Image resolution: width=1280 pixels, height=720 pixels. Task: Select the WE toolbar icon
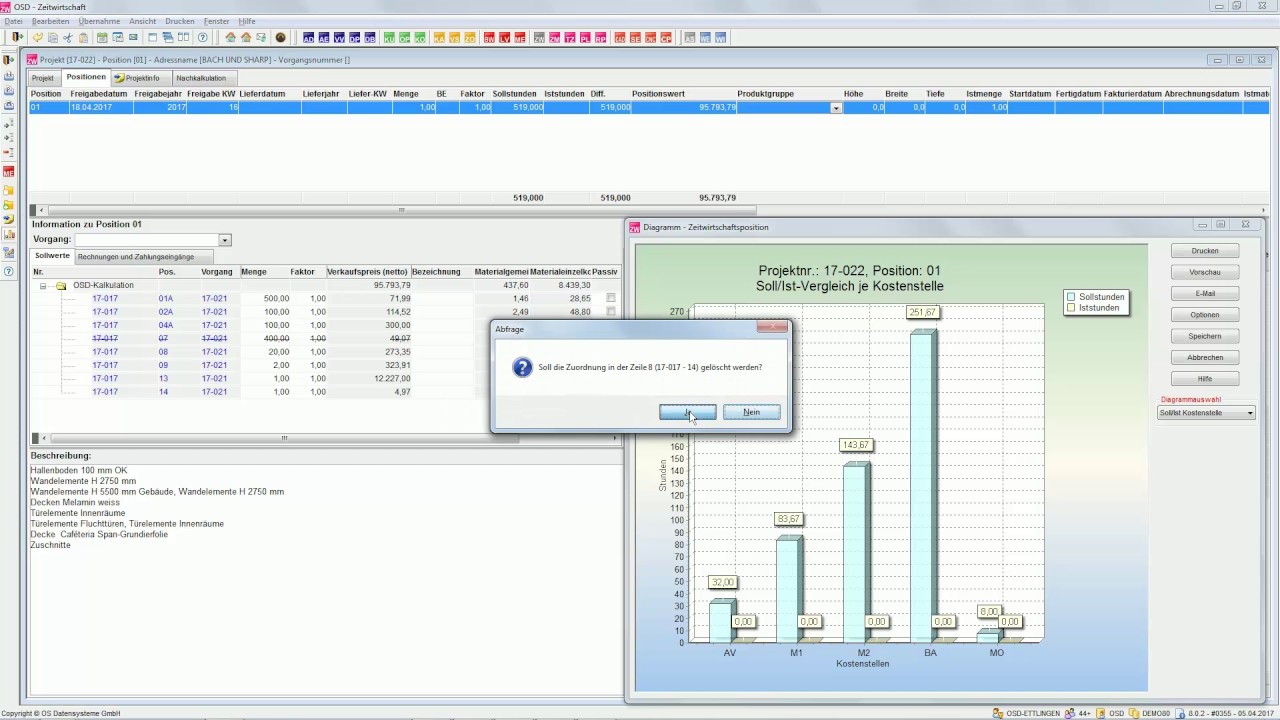tap(705, 38)
